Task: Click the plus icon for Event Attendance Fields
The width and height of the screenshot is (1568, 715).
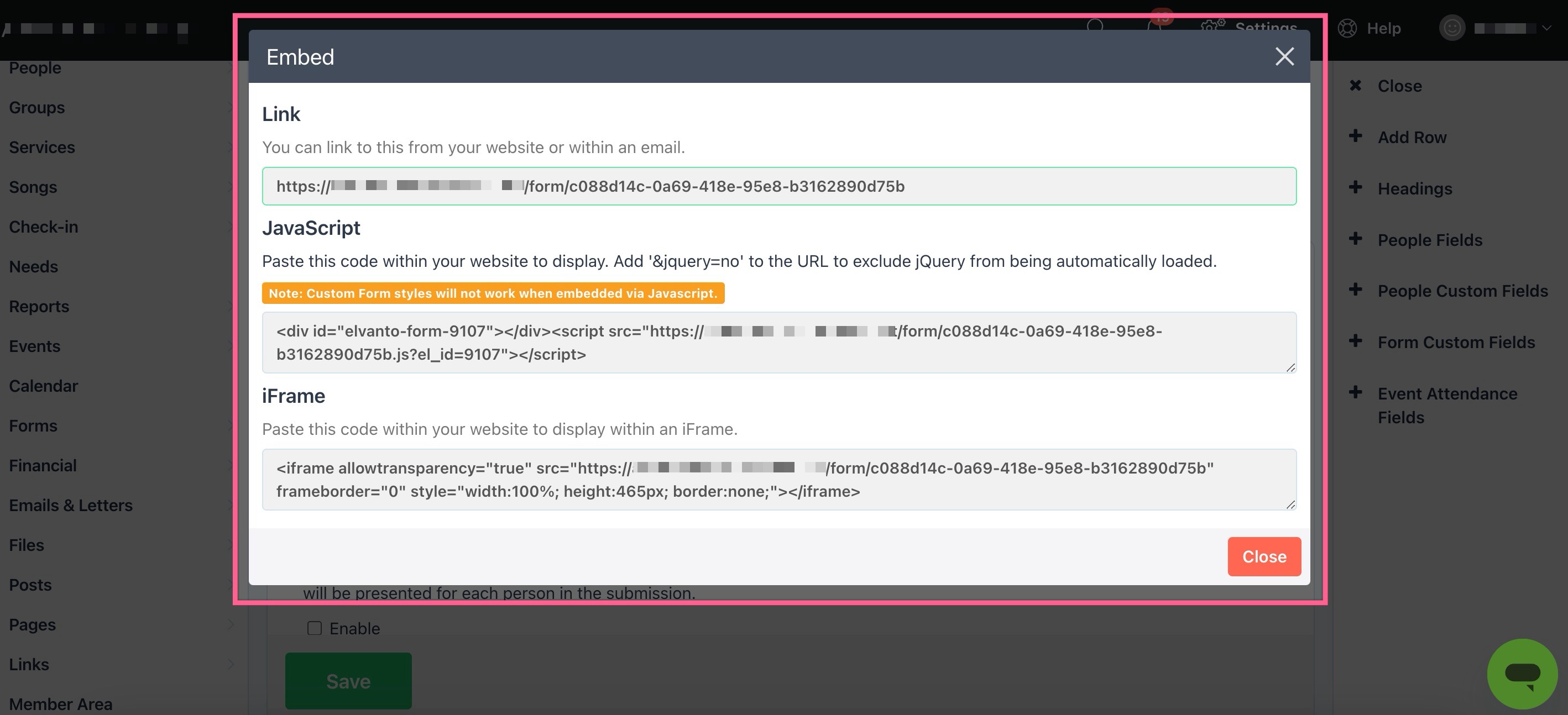Action: 1355,392
